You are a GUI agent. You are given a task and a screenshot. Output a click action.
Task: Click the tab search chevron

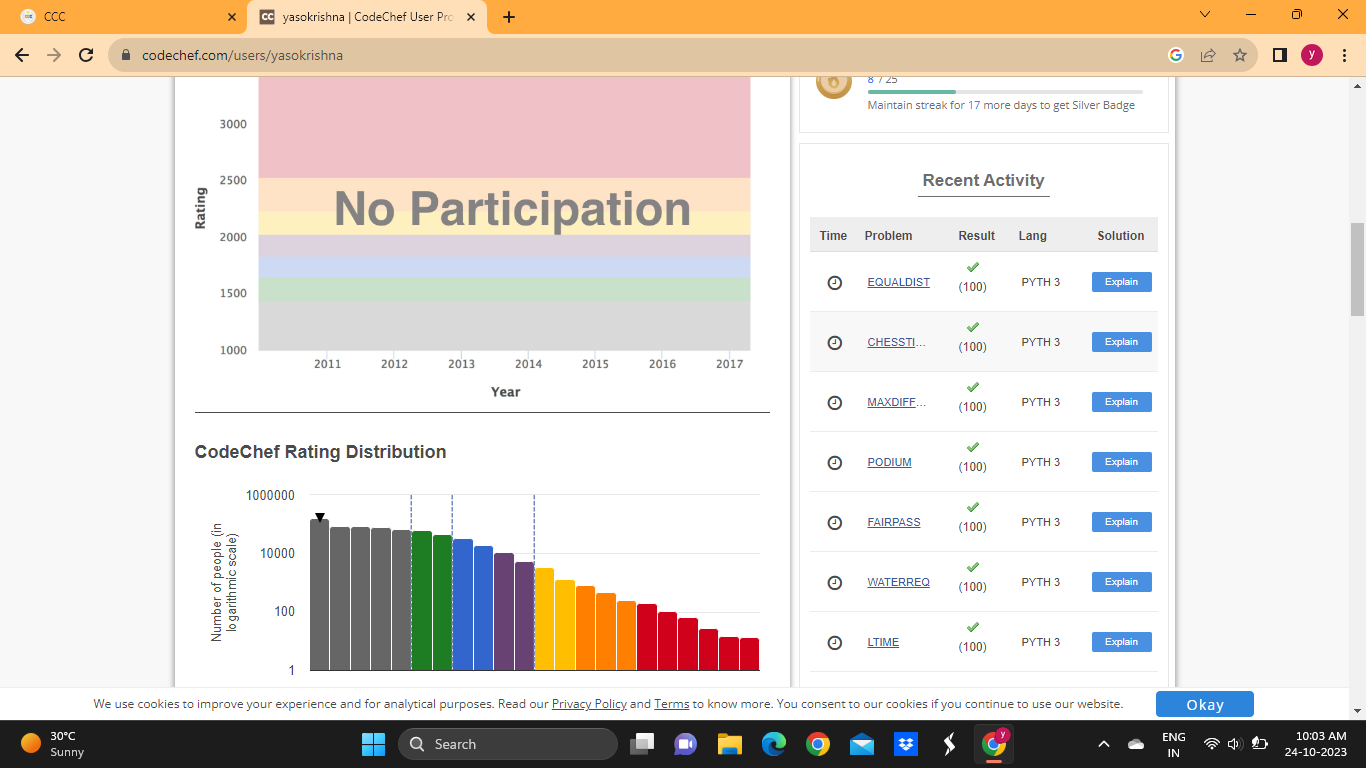pos(1205,15)
